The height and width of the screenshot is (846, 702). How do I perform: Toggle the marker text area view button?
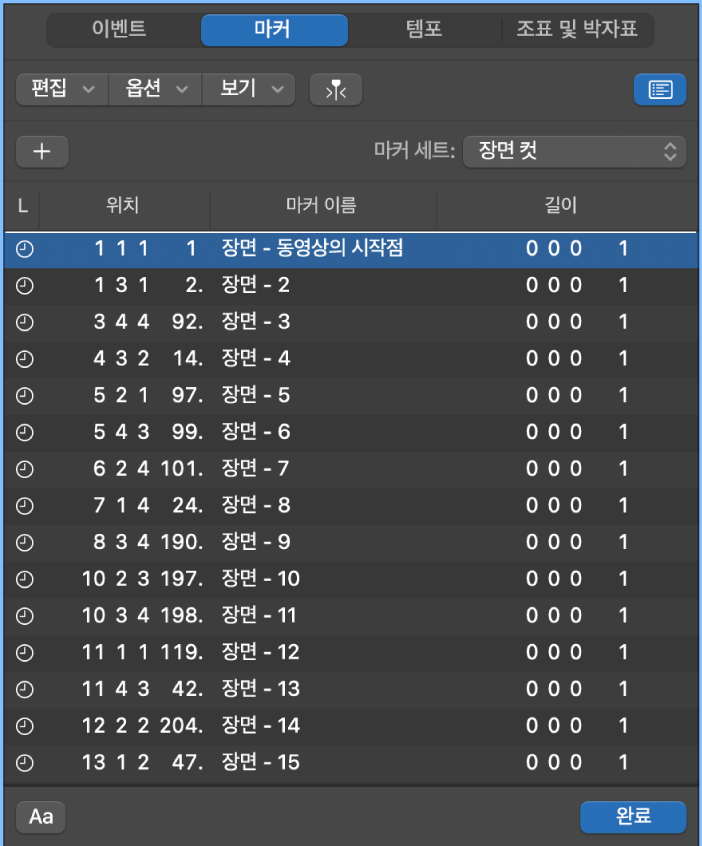pos(659,89)
